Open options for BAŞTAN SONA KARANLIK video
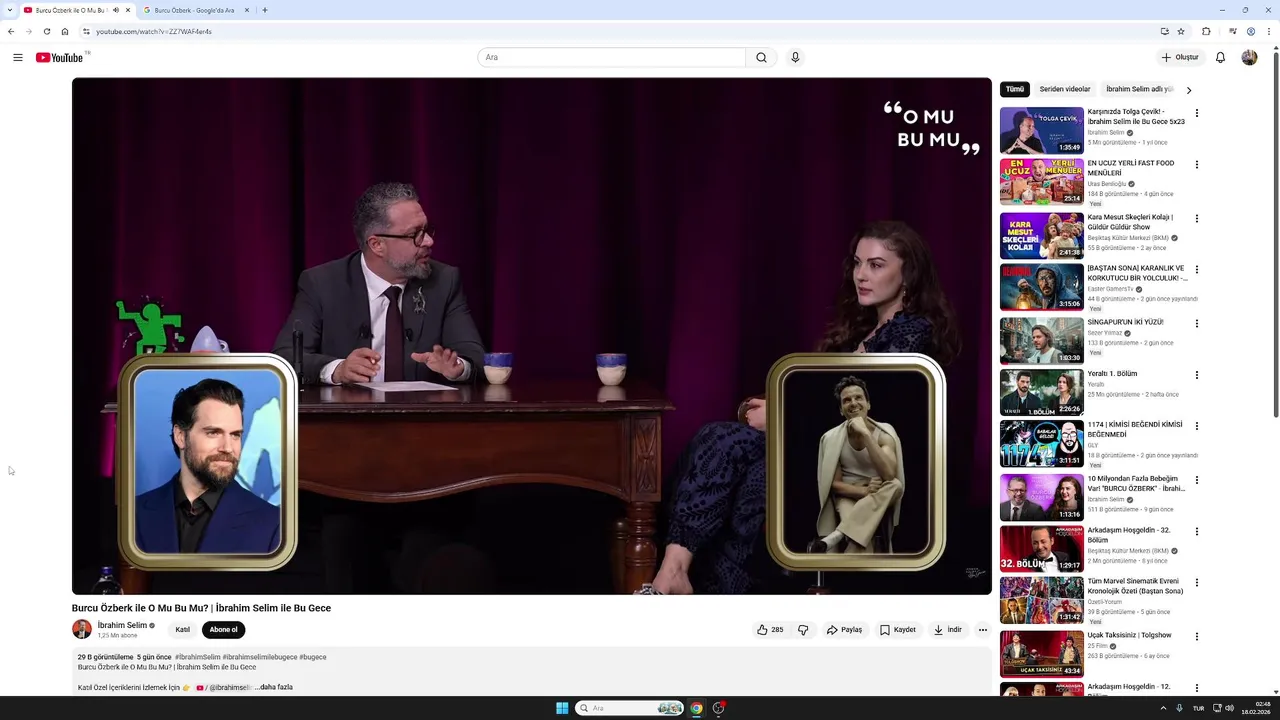 click(x=1197, y=269)
